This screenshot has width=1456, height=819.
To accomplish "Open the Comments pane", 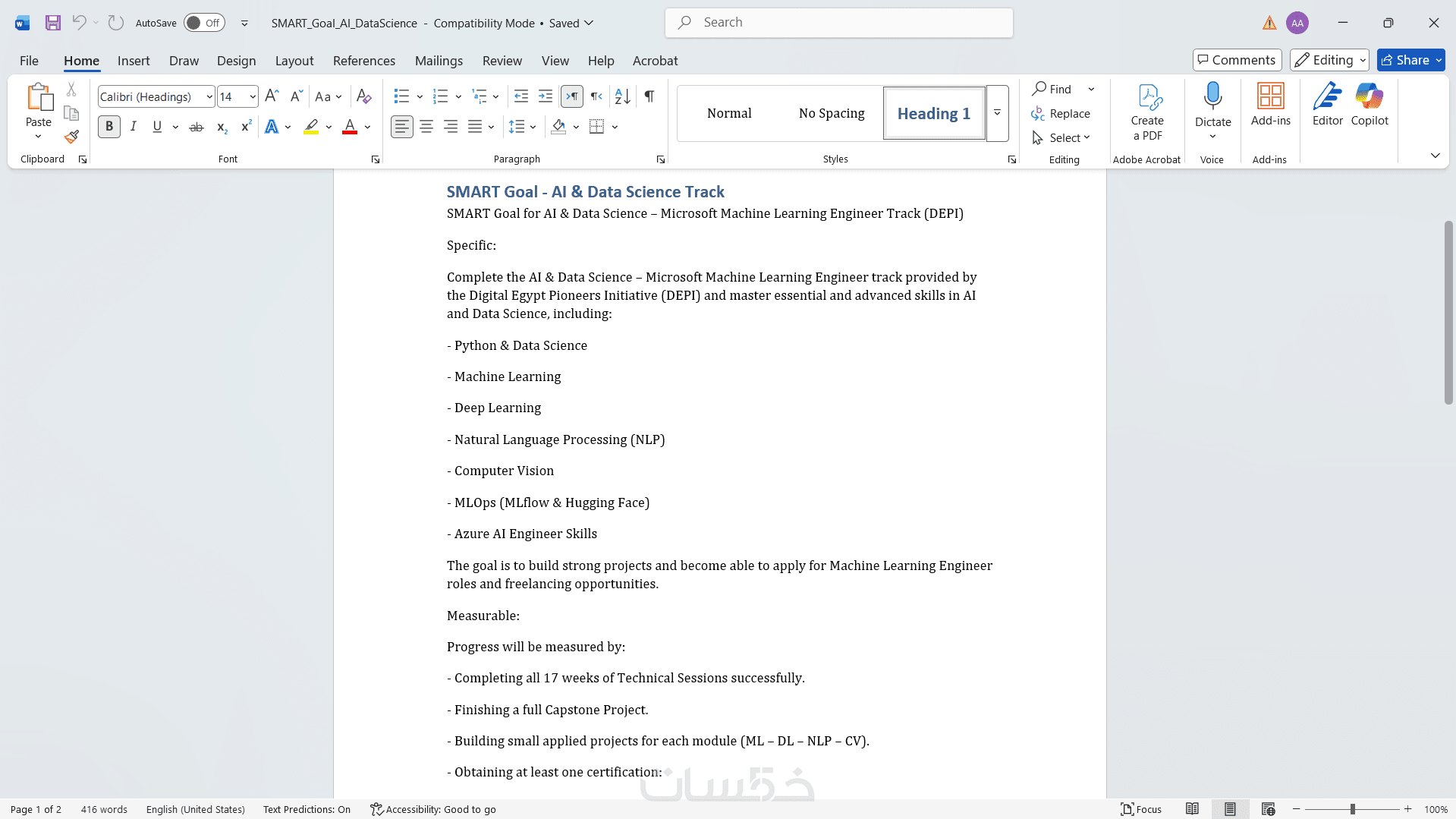I will pyautogui.click(x=1237, y=60).
